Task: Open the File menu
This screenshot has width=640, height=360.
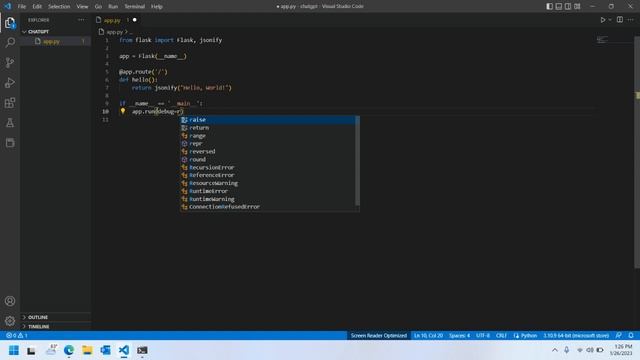Action: (22, 7)
